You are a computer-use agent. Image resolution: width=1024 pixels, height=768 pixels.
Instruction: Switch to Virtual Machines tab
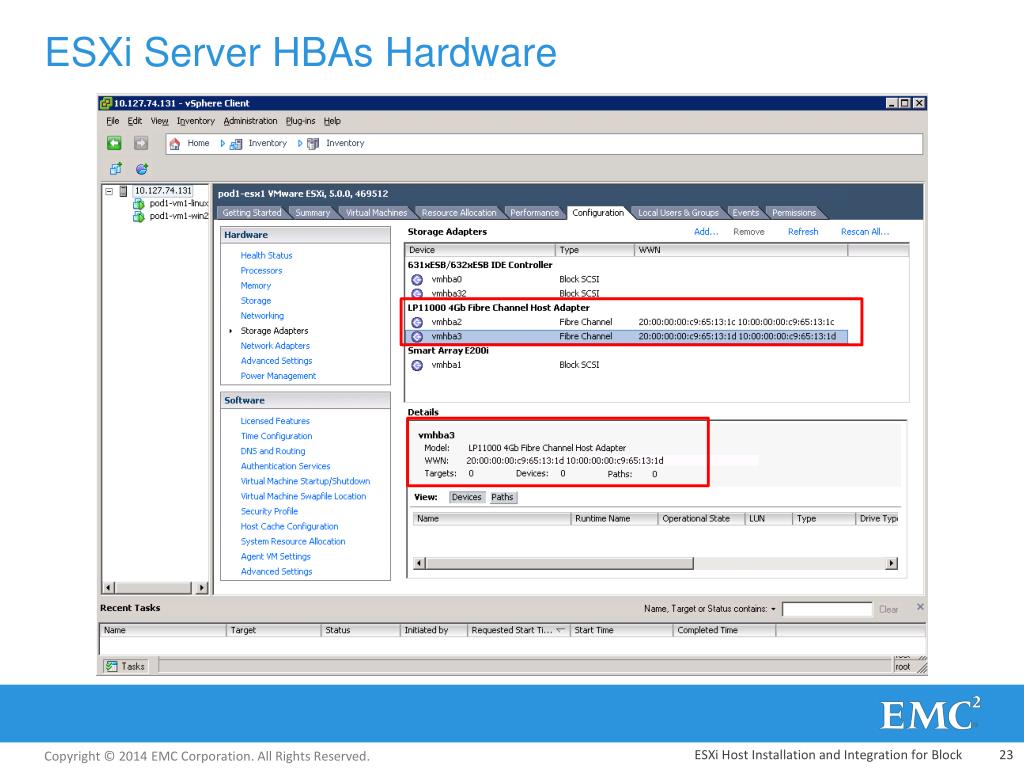(x=376, y=213)
